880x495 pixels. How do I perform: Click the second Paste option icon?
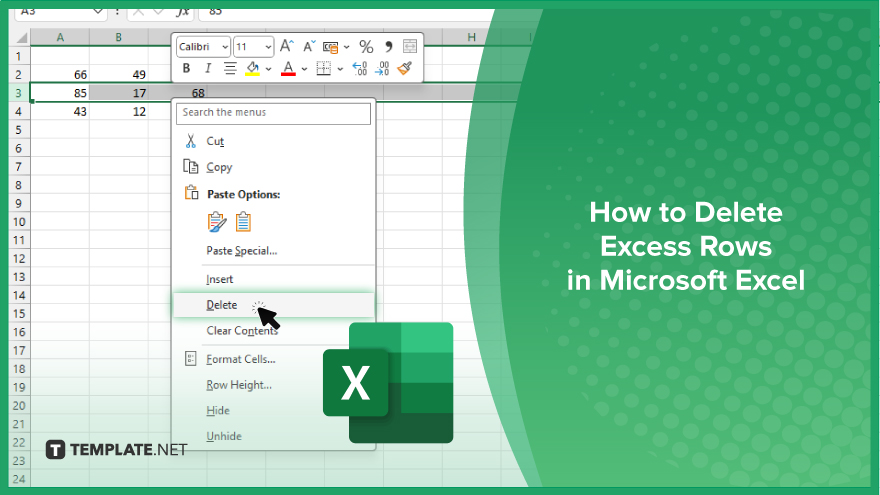click(x=243, y=222)
